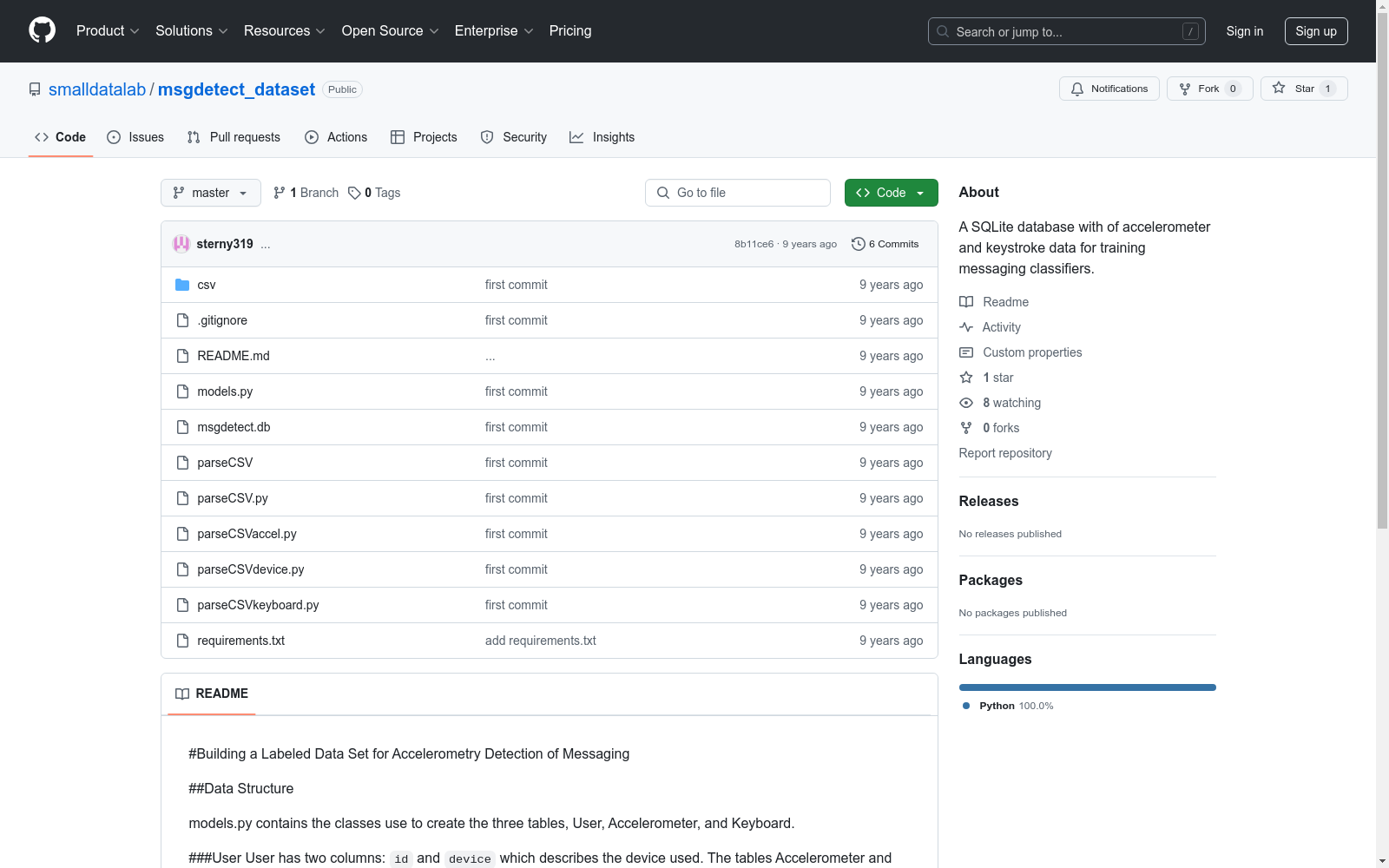The image size is (1389, 868).
Task: Click the repository icon beside smalldatalab
Action: pos(35,89)
